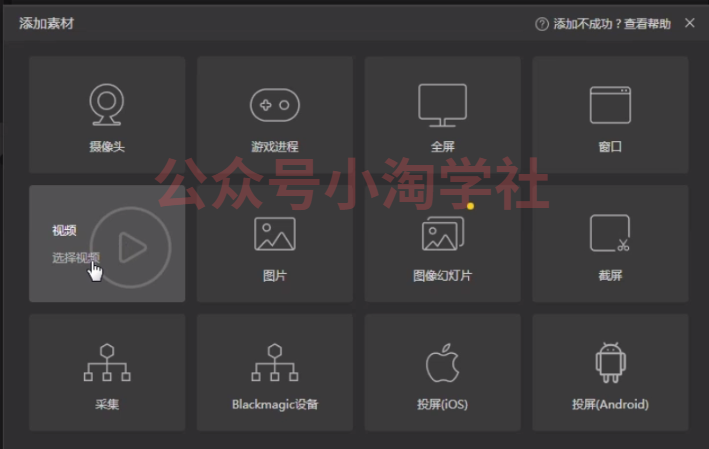Click the question mark help icon
The image size is (709, 449).
click(542, 24)
